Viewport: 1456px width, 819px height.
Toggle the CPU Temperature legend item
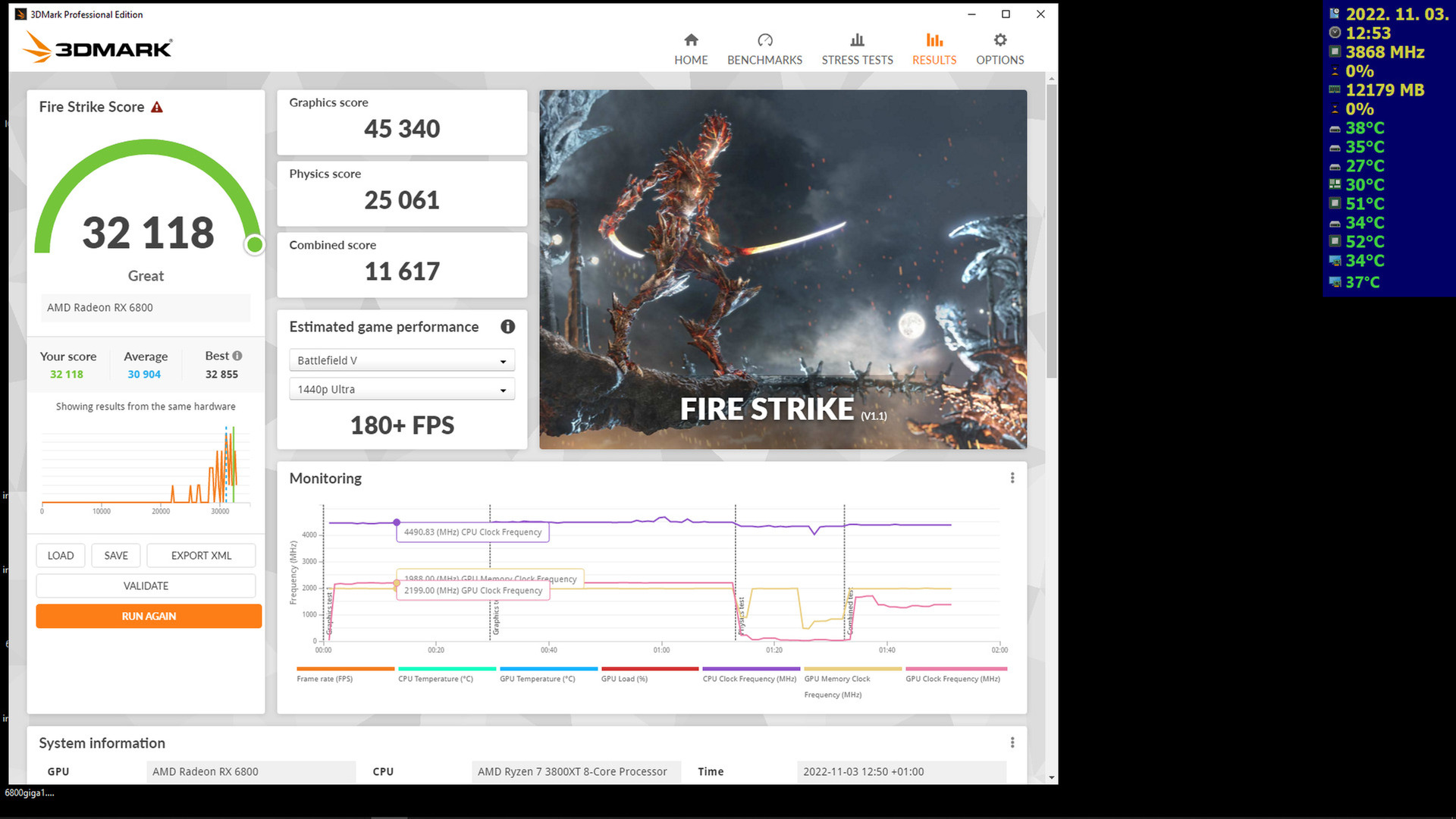tap(447, 675)
